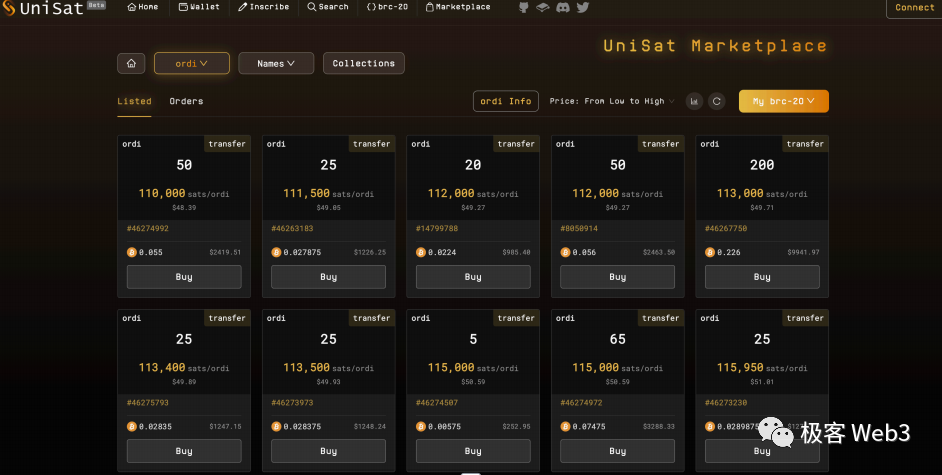Open the chart view icon
942x475 pixels.
pyautogui.click(x=695, y=101)
